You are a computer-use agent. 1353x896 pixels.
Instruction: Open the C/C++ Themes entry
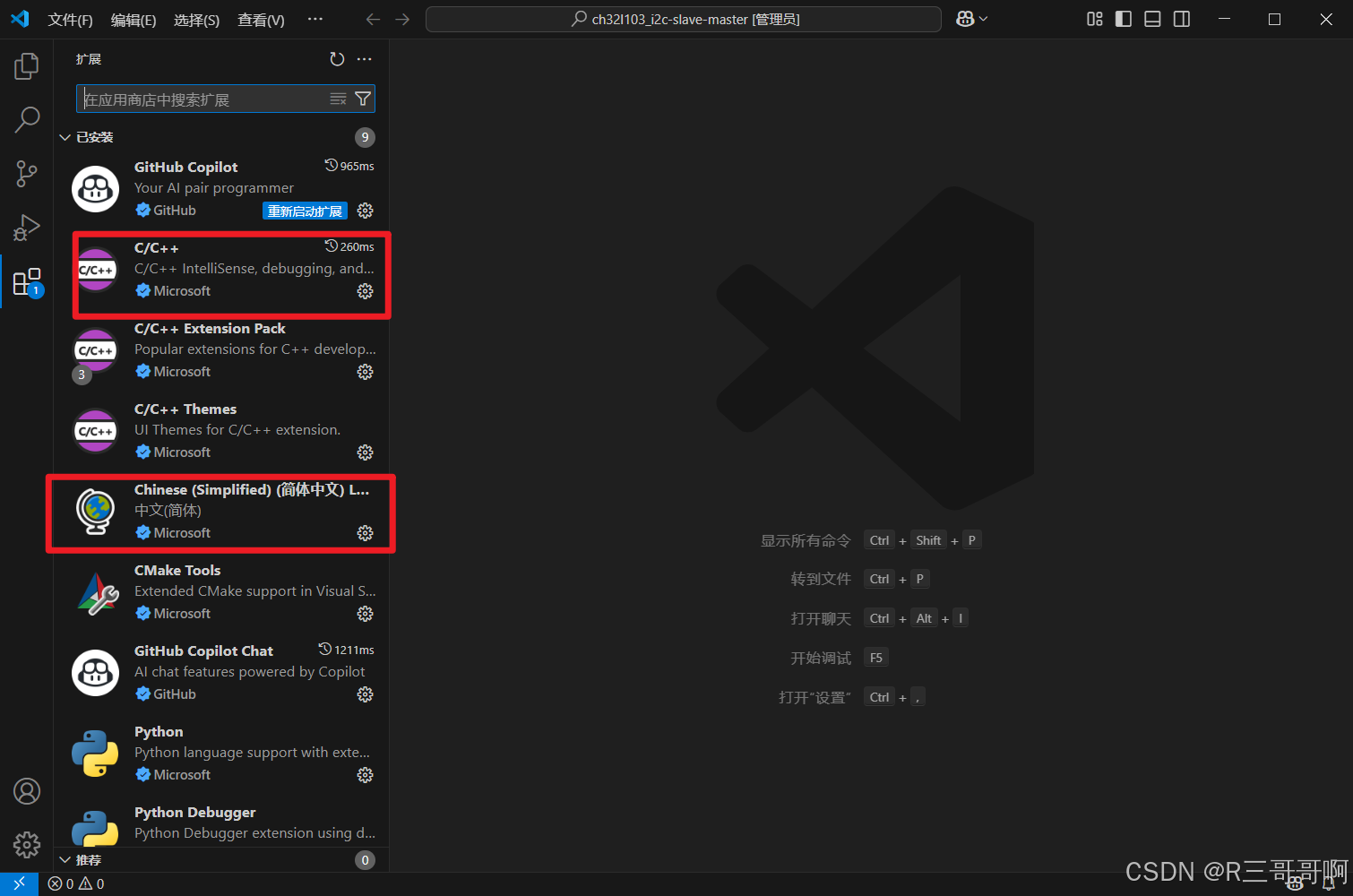(x=221, y=431)
